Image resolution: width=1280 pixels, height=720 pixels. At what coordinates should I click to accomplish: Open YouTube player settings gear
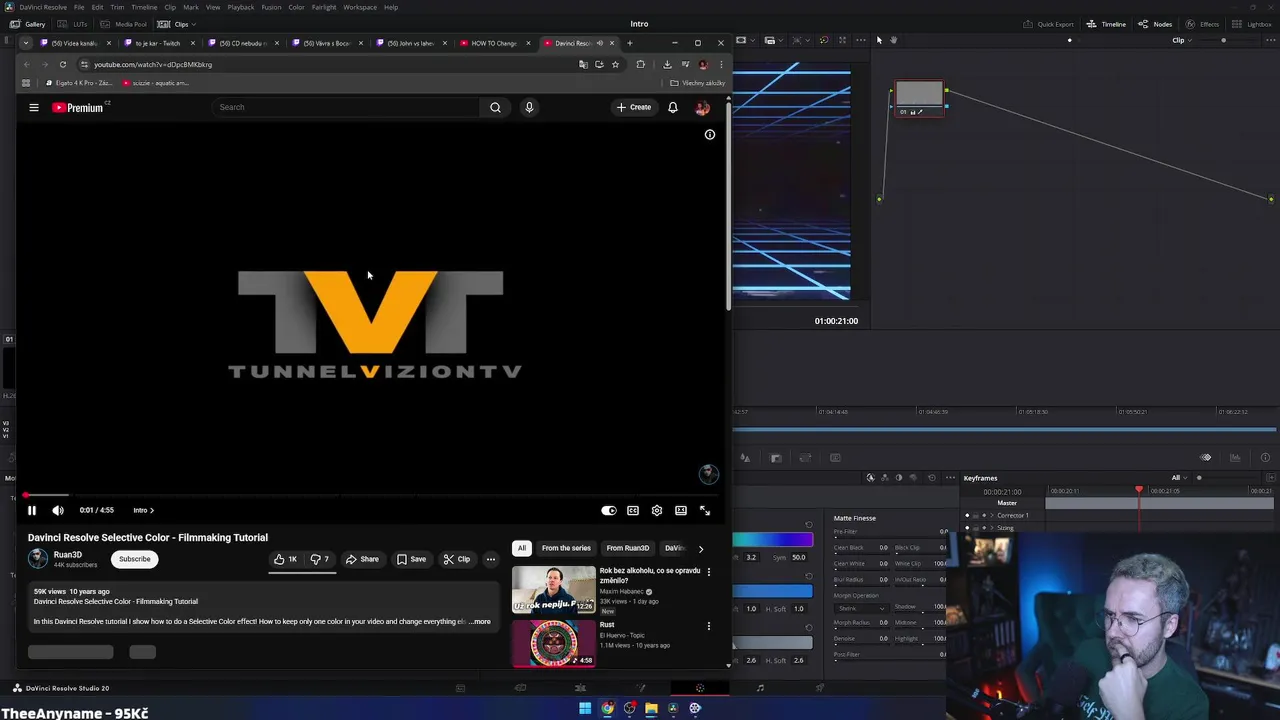click(657, 510)
